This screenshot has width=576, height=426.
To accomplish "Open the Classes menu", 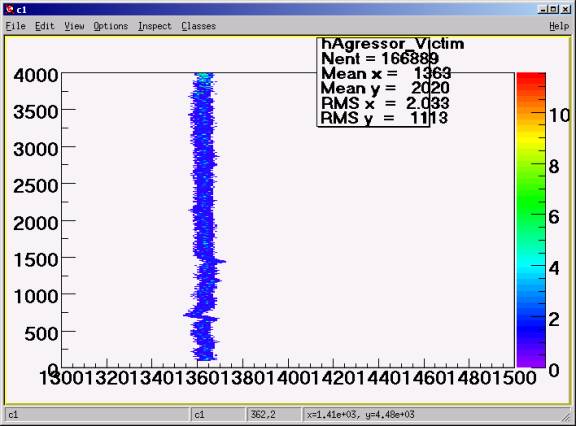I will [x=198, y=26].
